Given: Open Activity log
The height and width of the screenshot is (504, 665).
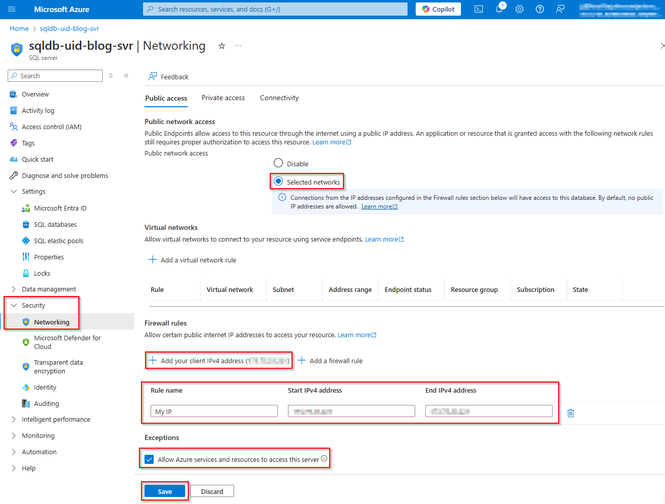Looking at the screenshot, I should pyautogui.click(x=38, y=110).
